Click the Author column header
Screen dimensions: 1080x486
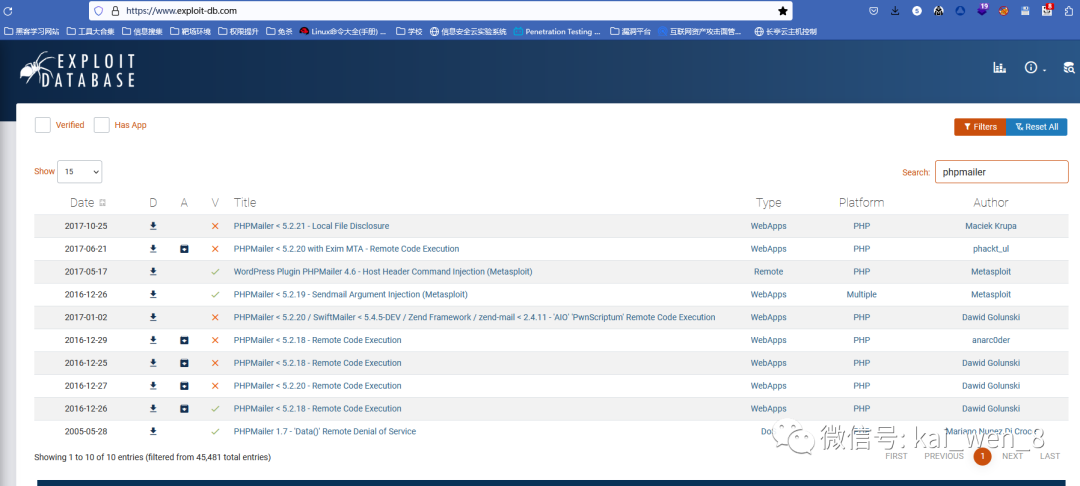(990, 202)
